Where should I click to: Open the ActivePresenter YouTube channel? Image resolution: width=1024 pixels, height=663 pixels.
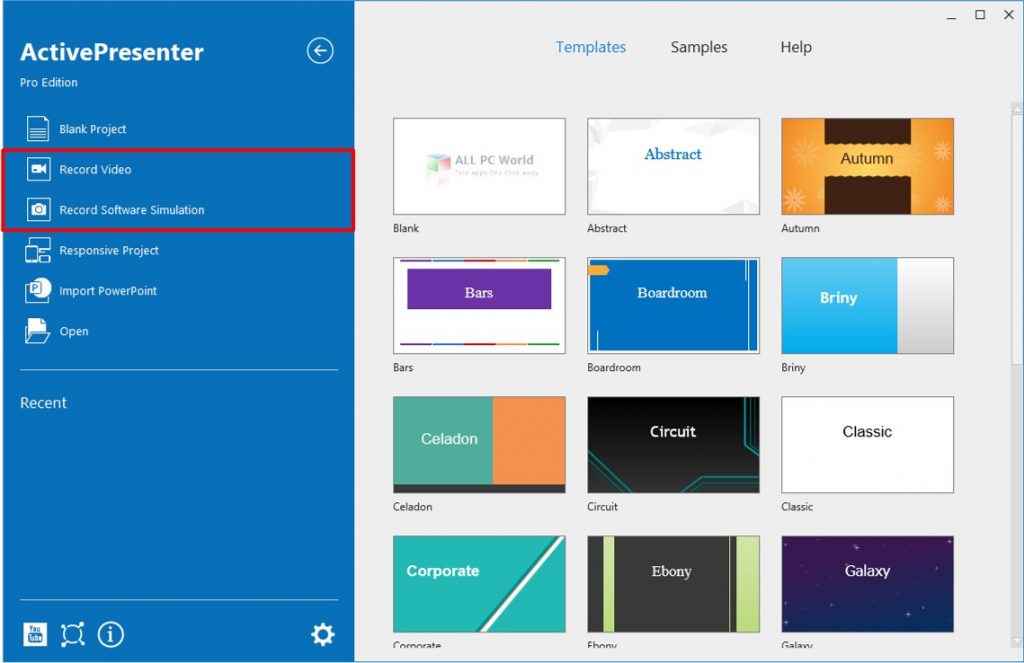click(x=34, y=634)
